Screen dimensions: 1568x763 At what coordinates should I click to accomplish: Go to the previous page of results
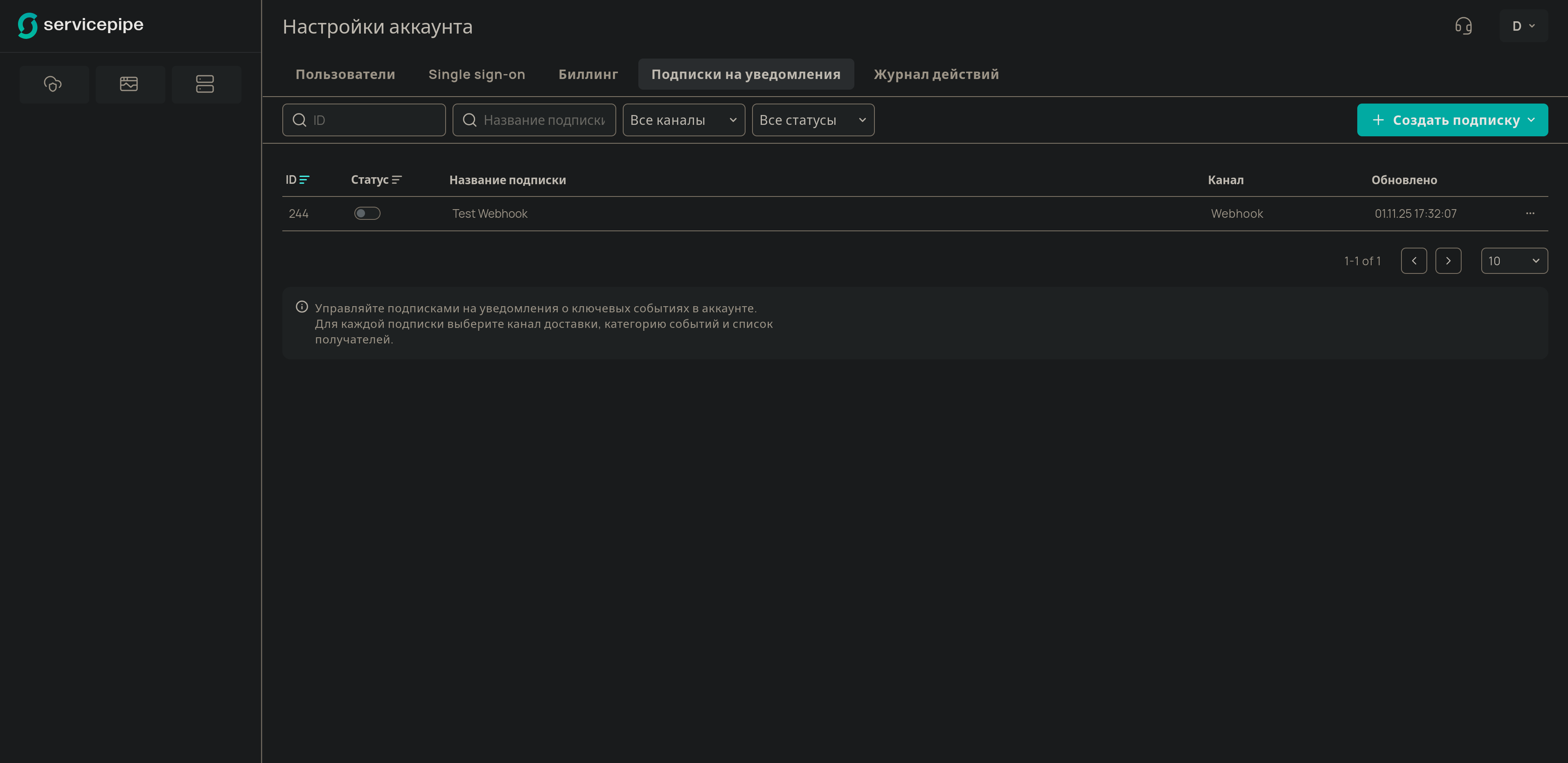1413,261
